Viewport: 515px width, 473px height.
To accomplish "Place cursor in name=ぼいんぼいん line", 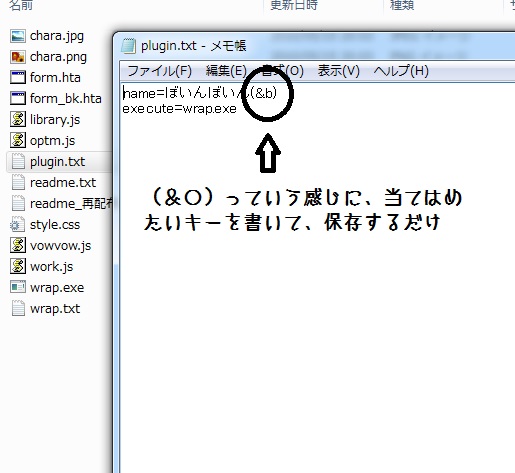I will click(x=200, y=93).
